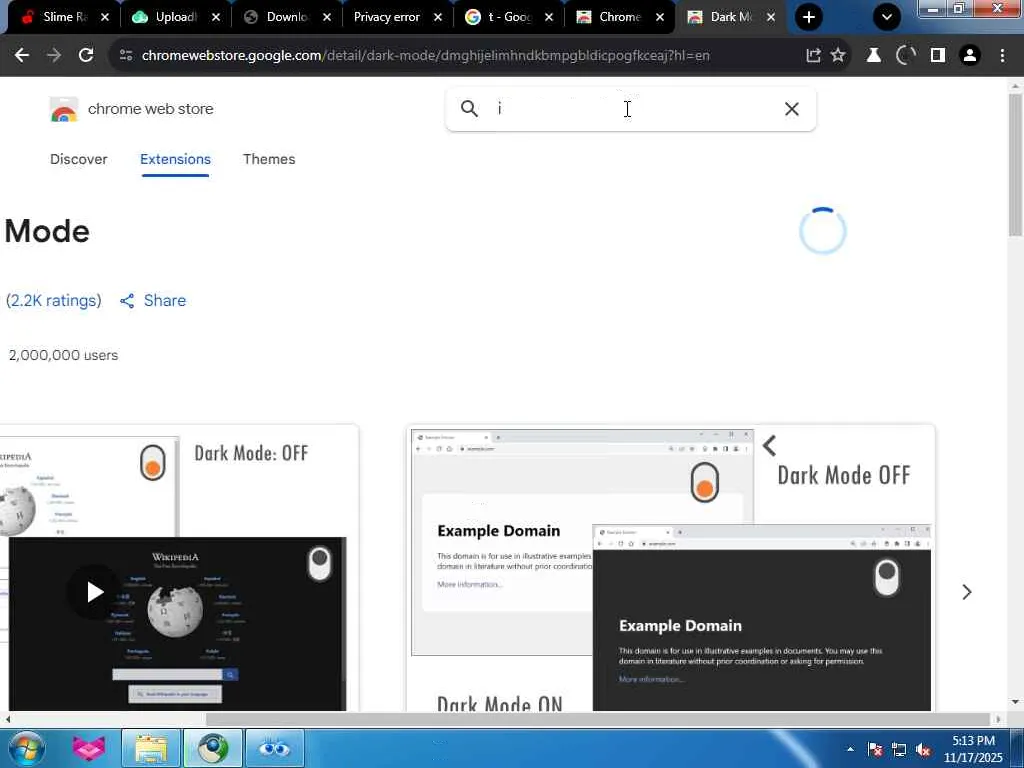Click the Share icon beside ratings
This screenshot has width=1024, height=768.
click(x=127, y=300)
